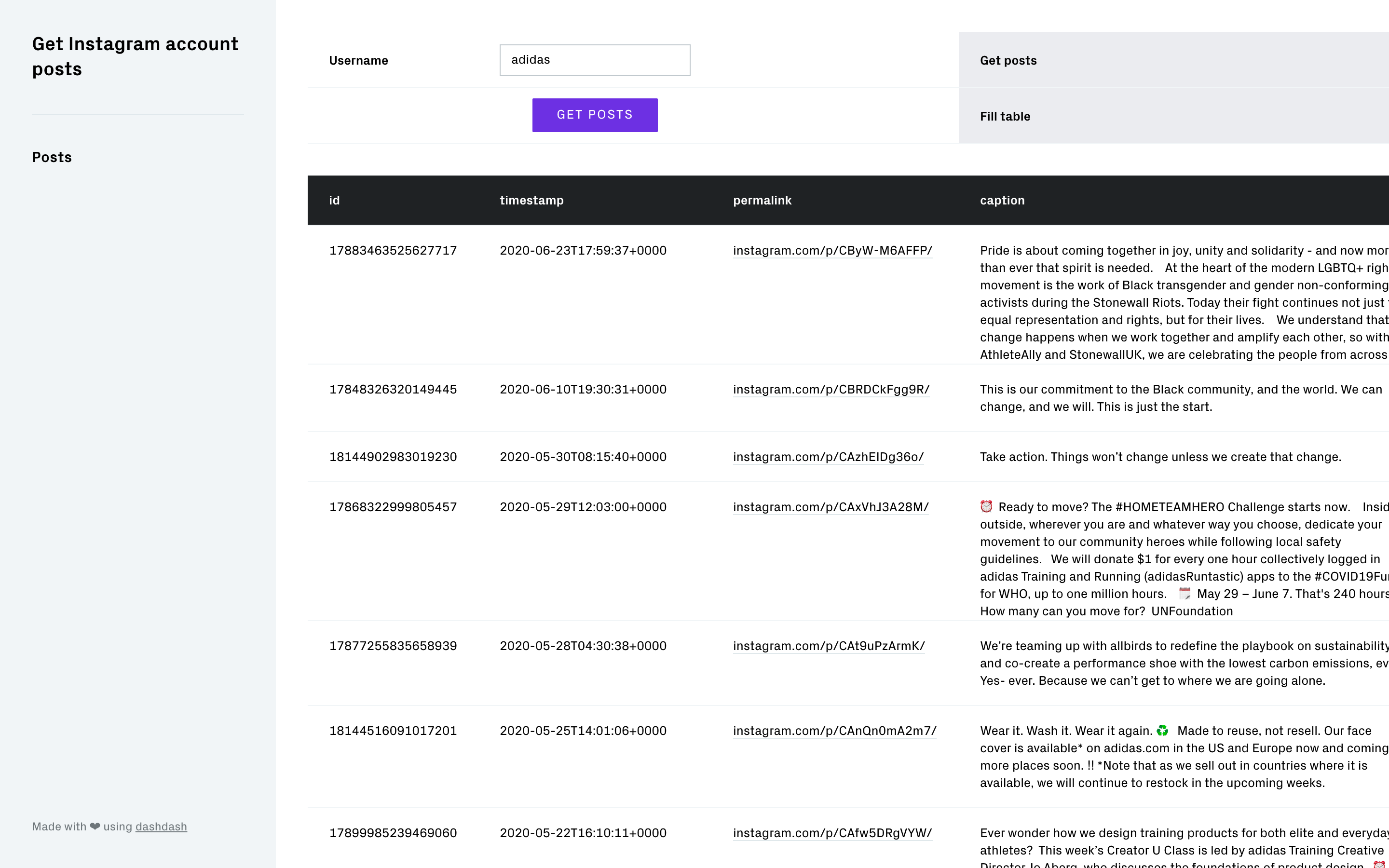Select timestamp 2020-06-10T19:30:31+0000

(x=583, y=389)
